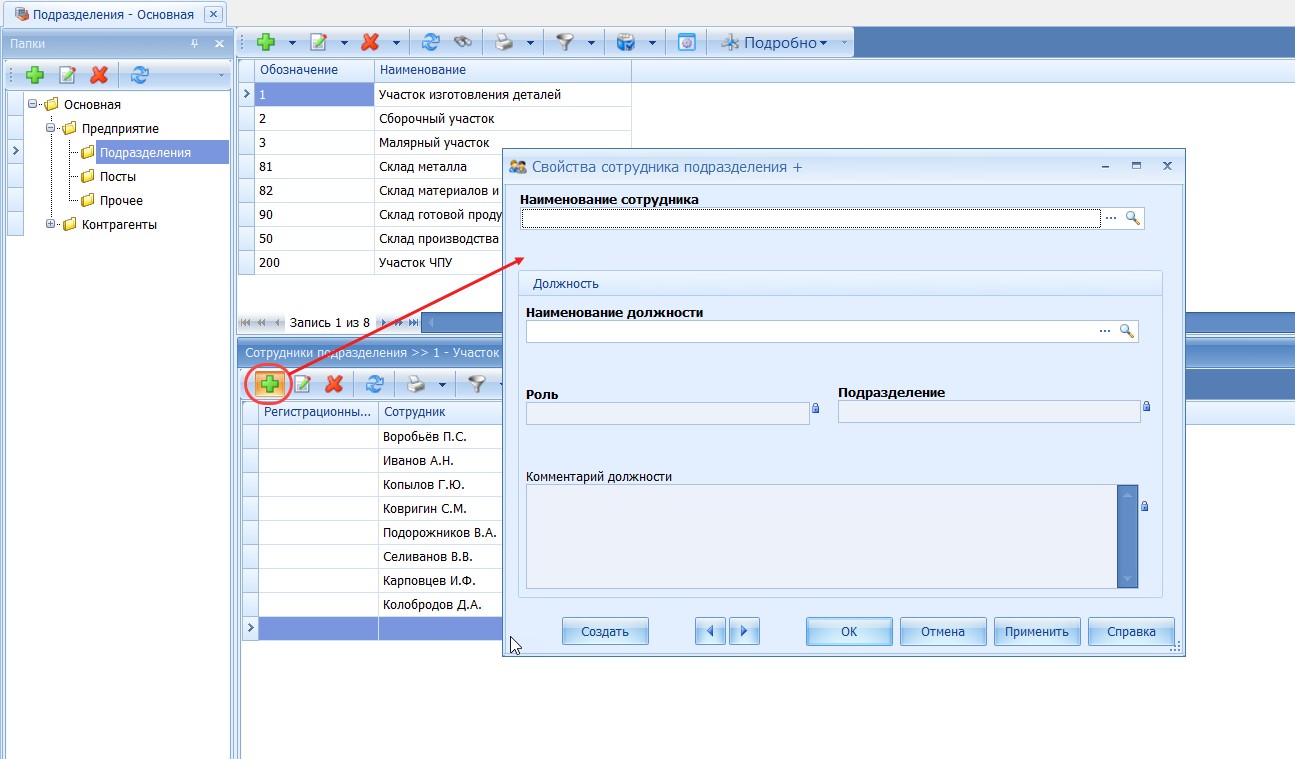
Task: Refresh the Папки folder tree
Action: pos(140,75)
